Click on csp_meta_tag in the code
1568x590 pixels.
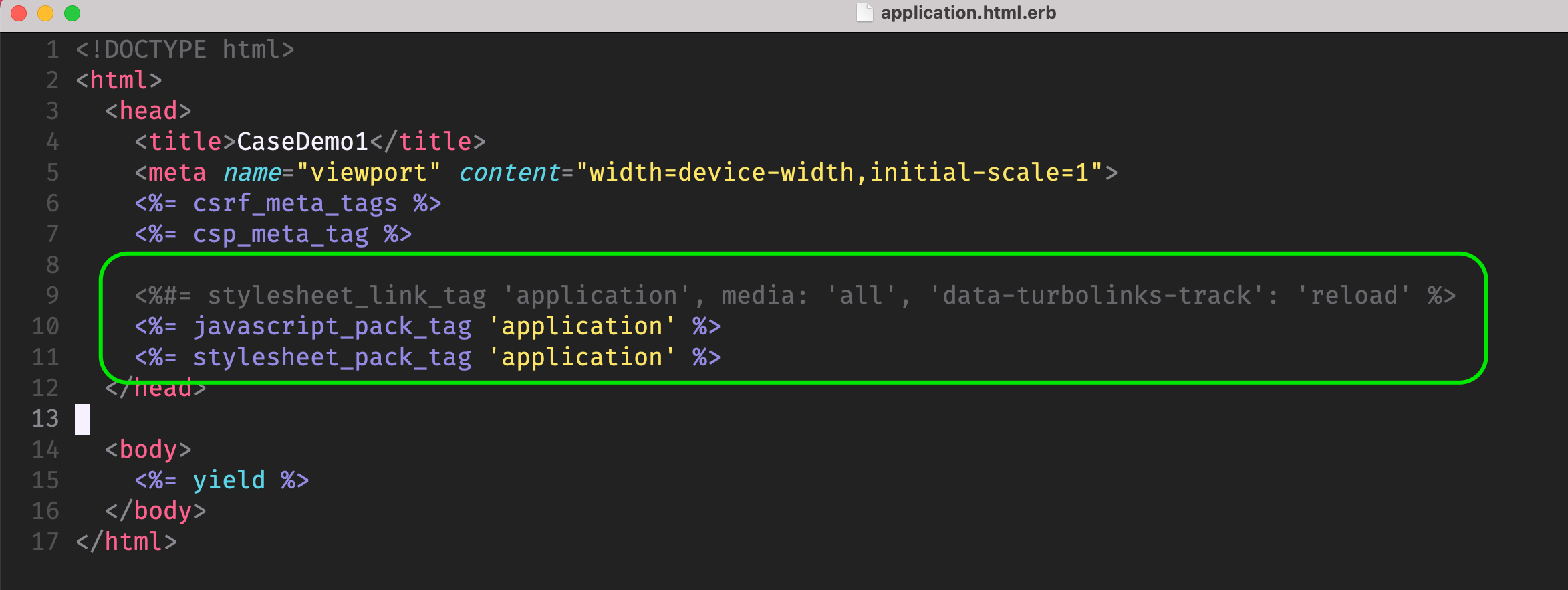coord(280,234)
